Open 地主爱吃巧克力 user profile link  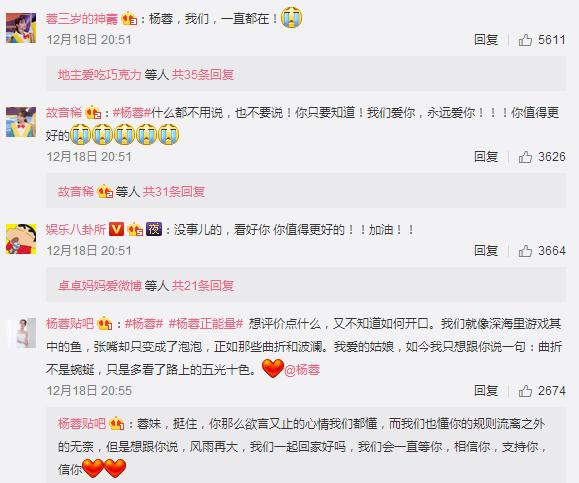pos(100,75)
